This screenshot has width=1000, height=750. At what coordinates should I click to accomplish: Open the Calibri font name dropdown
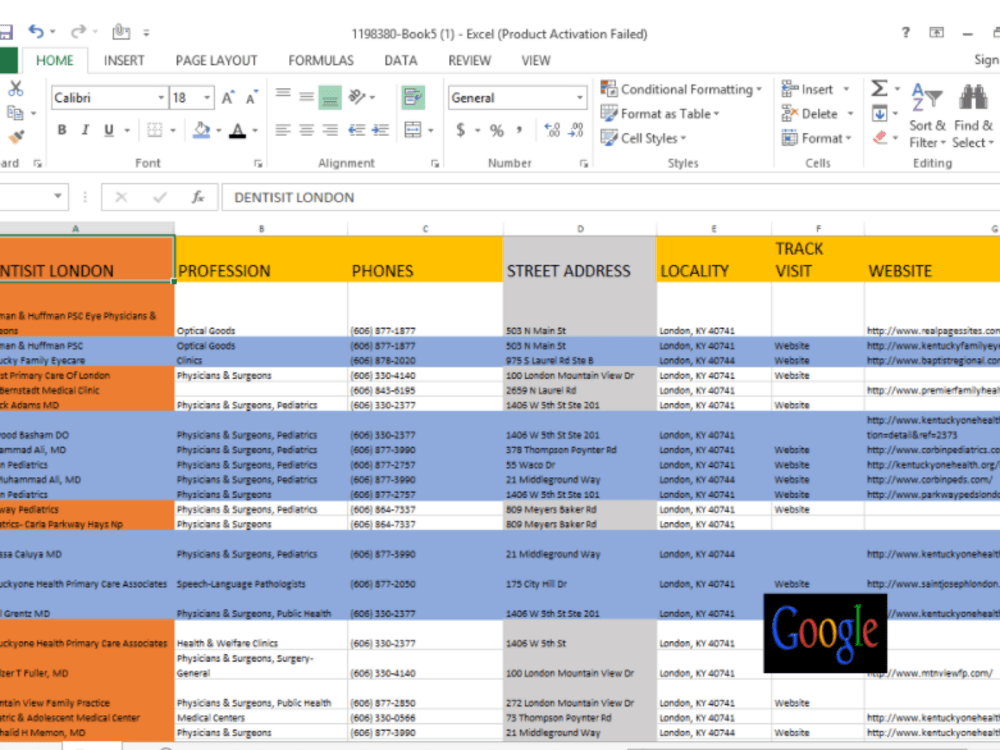click(161, 98)
